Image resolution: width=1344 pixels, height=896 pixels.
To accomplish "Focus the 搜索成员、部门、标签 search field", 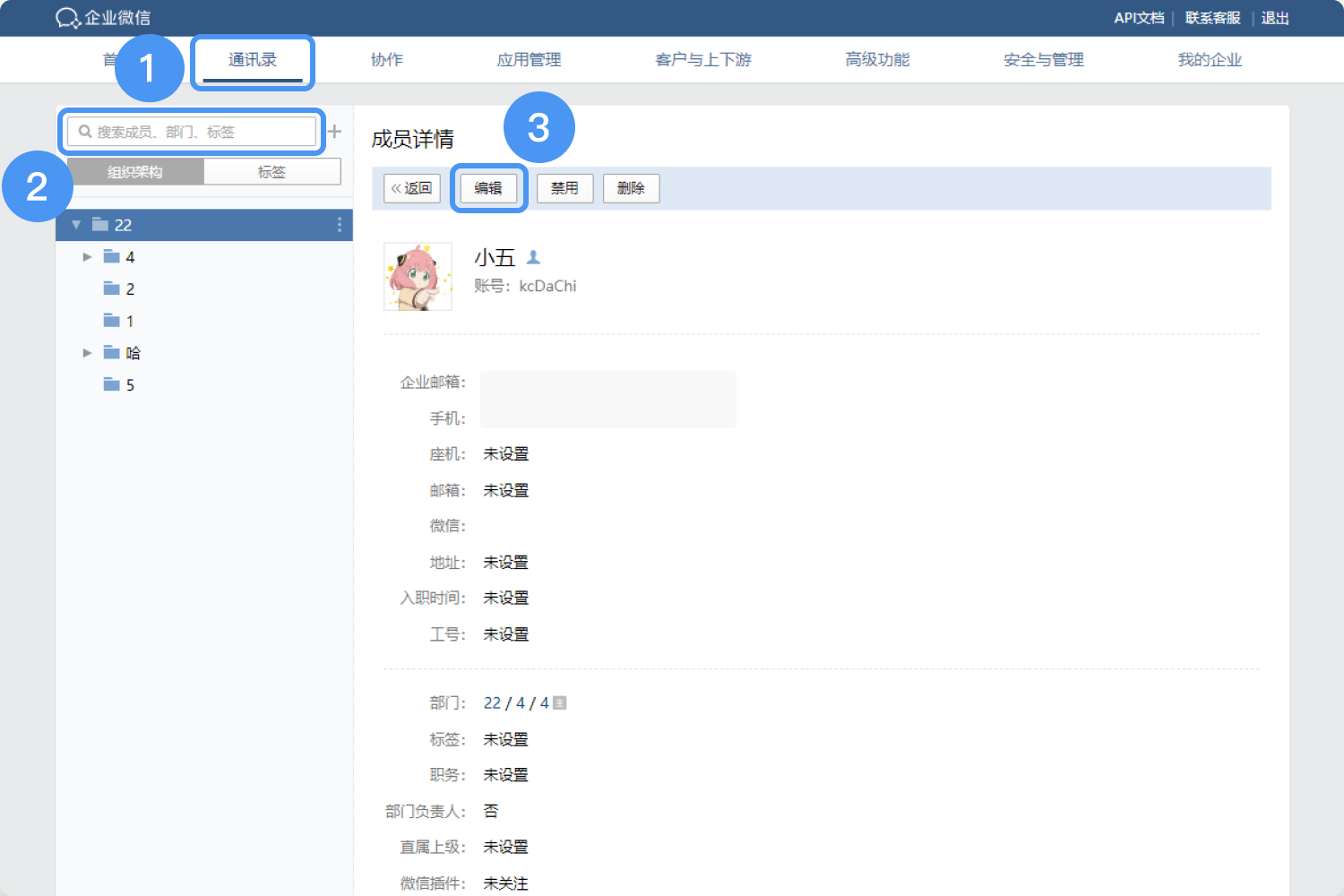I will [192, 132].
